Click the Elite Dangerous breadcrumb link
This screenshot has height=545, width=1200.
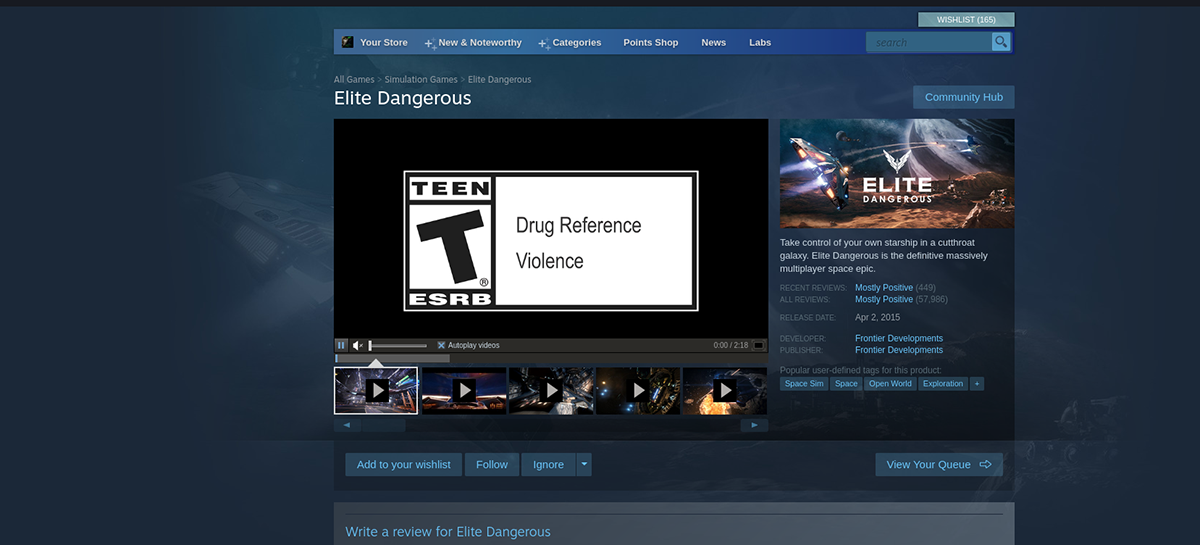[x=500, y=79]
